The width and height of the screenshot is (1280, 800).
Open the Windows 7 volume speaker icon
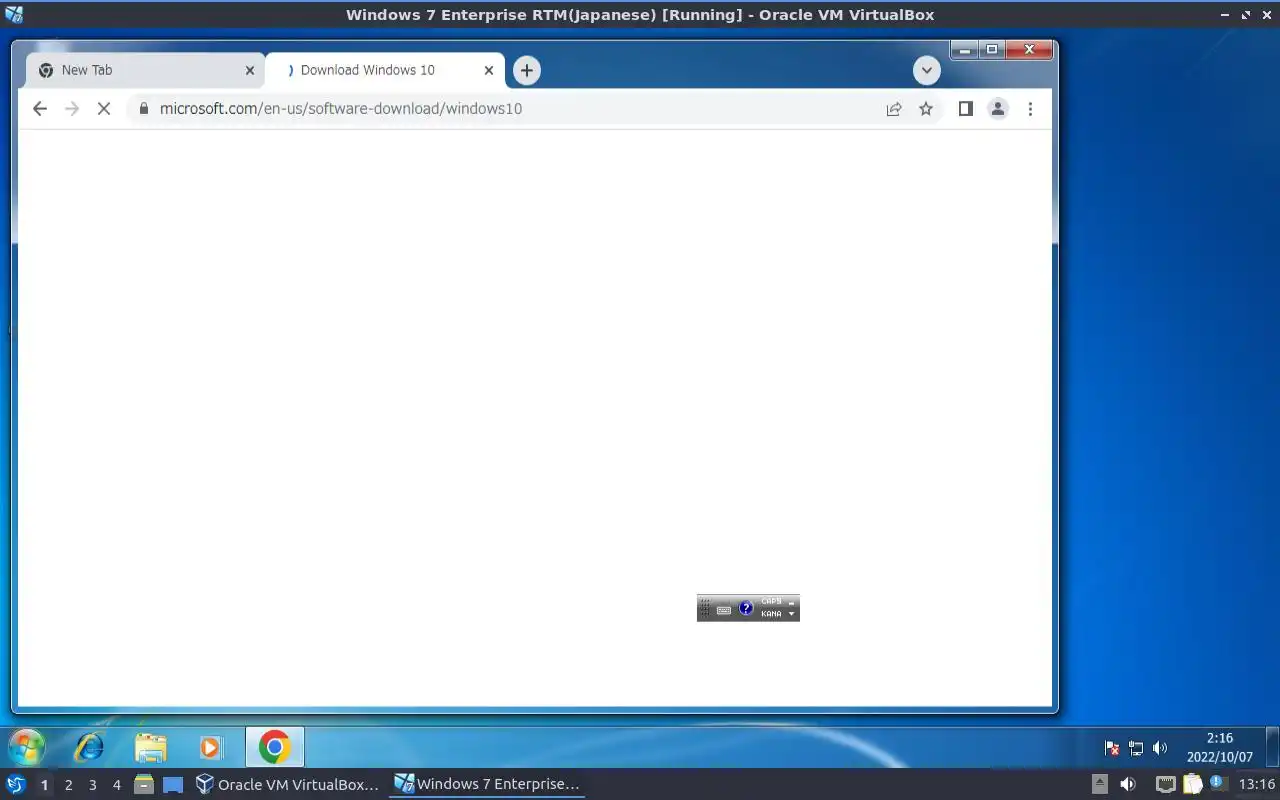click(x=1160, y=748)
